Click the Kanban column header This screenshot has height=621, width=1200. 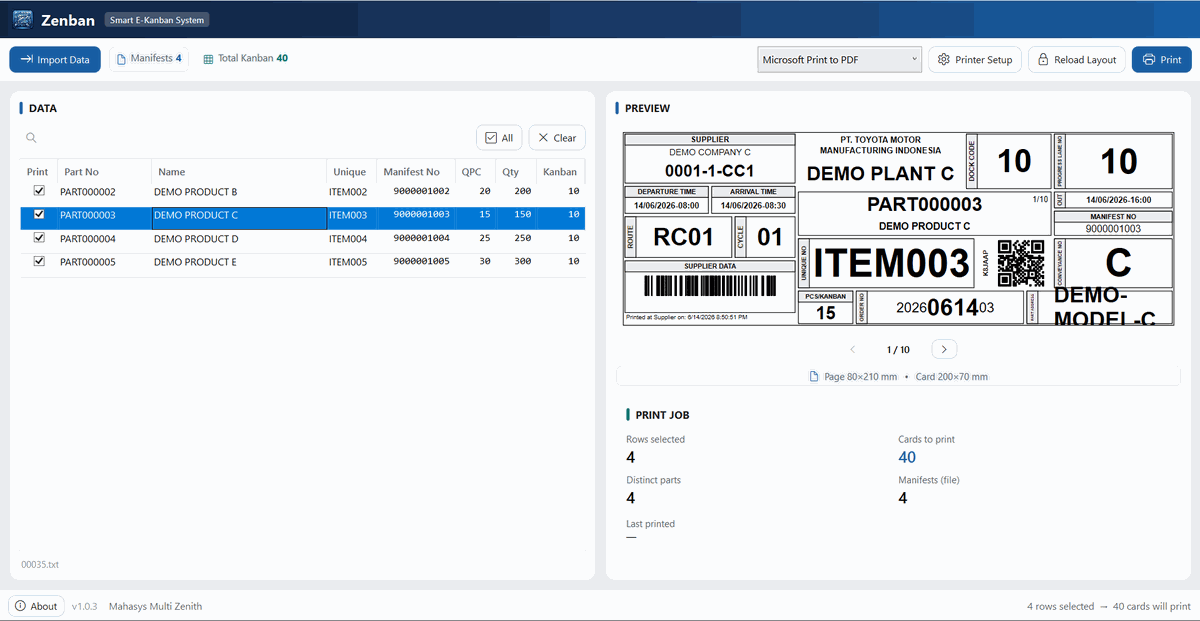pos(561,172)
